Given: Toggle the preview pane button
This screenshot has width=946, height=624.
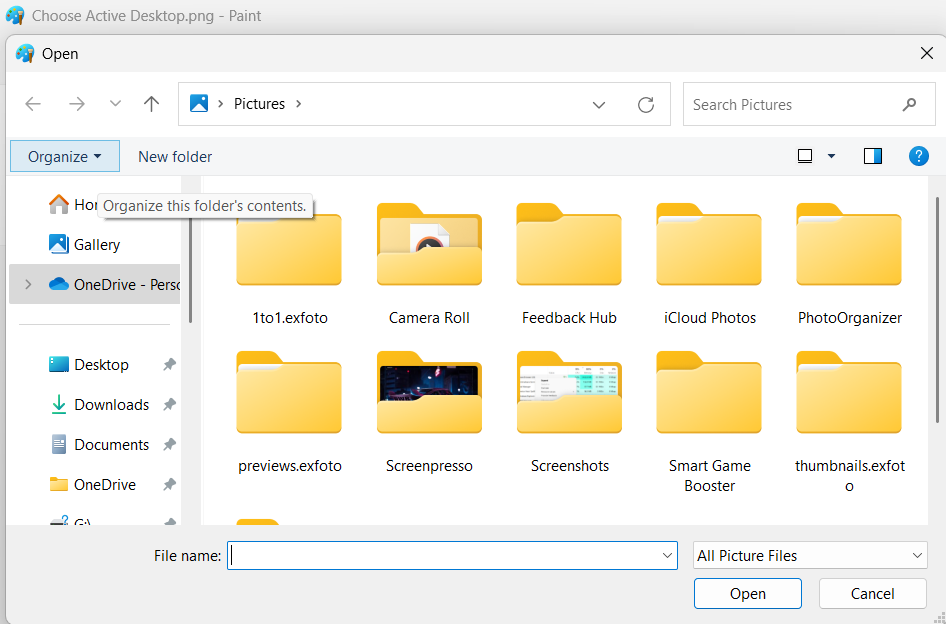Looking at the screenshot, I should pyautogui.click(x=872, y=156).
